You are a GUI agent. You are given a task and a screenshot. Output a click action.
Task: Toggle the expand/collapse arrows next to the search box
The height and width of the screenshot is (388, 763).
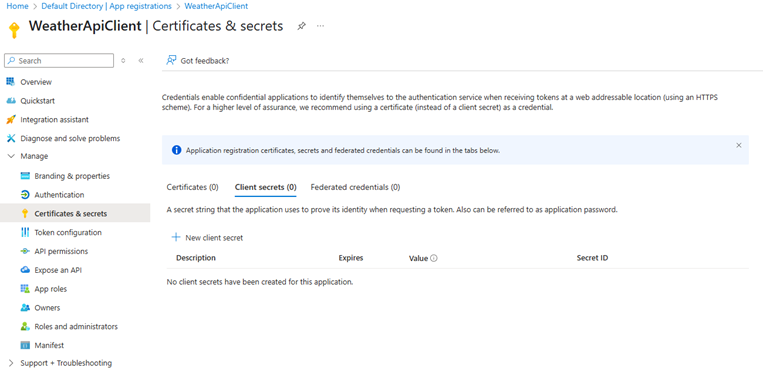pyautogui.click(x=123, y=60)
